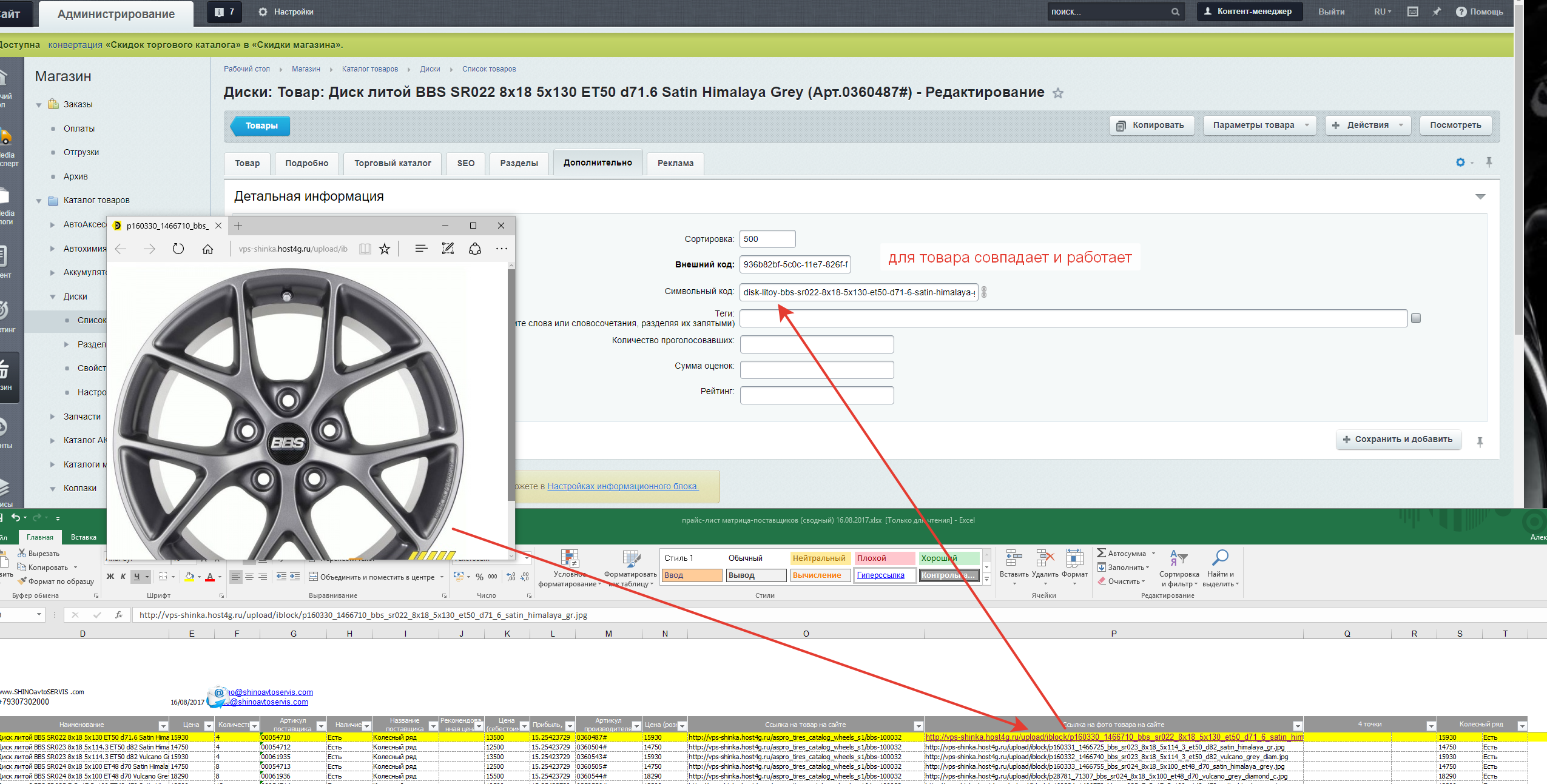
Task: Click the pin icon in the admin header
Action: (x=1436, y=12)
